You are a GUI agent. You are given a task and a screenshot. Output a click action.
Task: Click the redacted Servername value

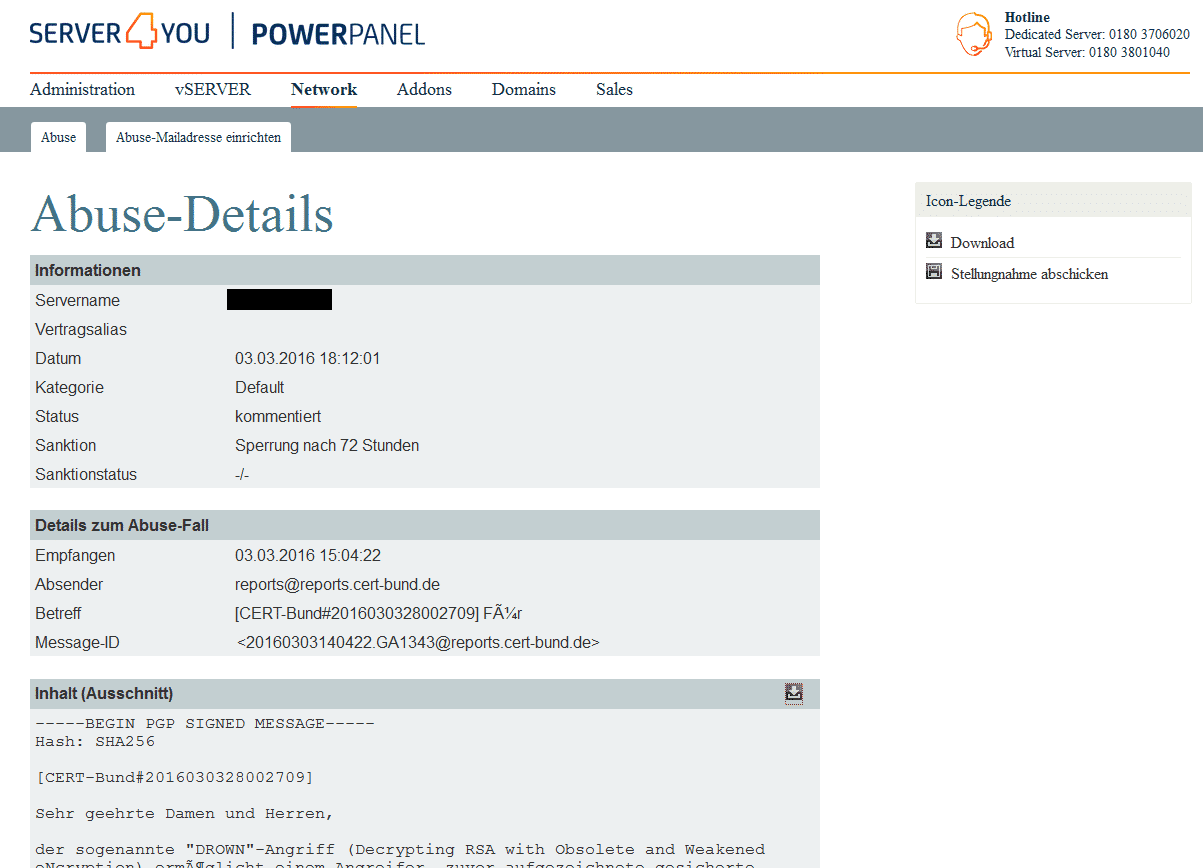[279, 300]
